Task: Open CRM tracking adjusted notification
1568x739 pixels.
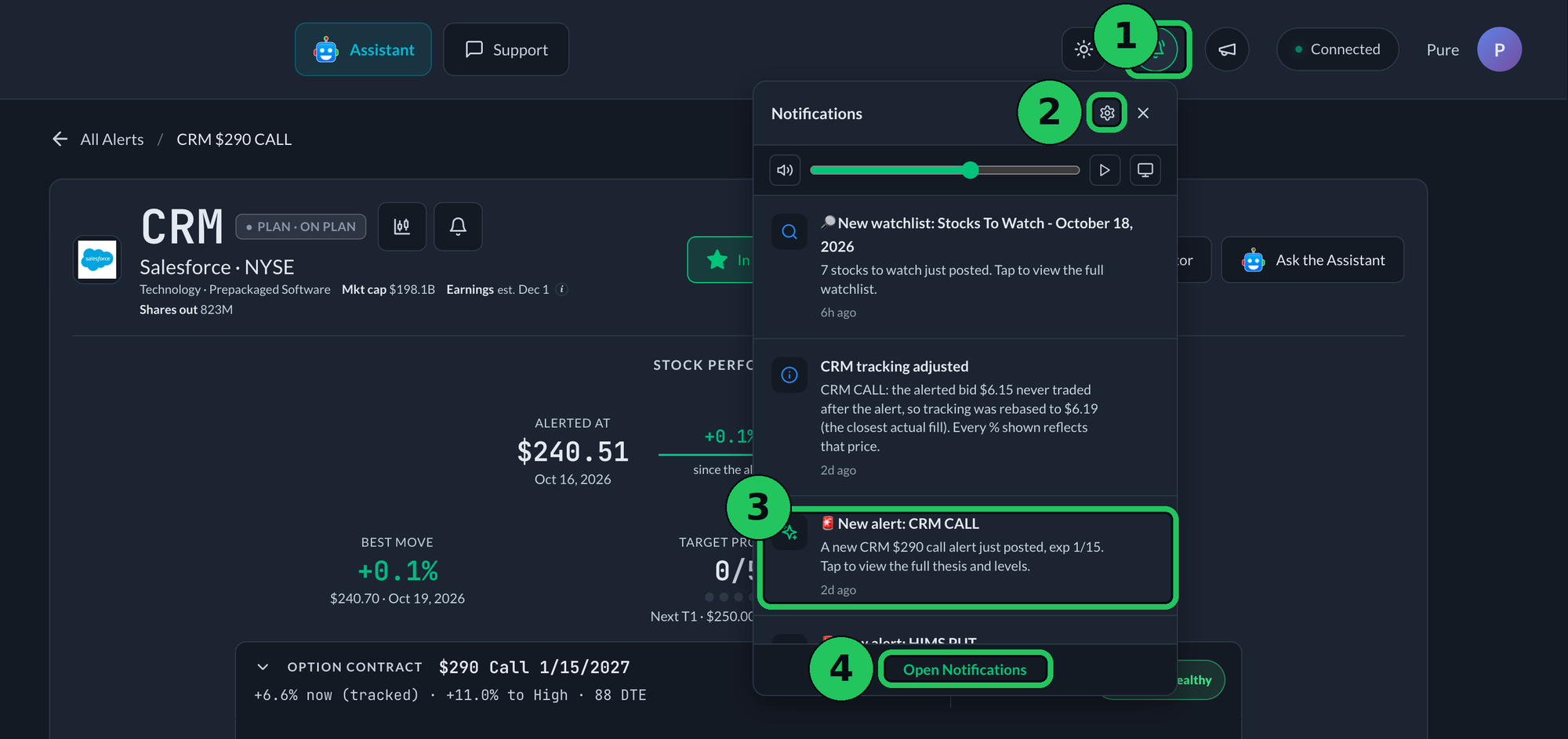Action: click(965, 417)
